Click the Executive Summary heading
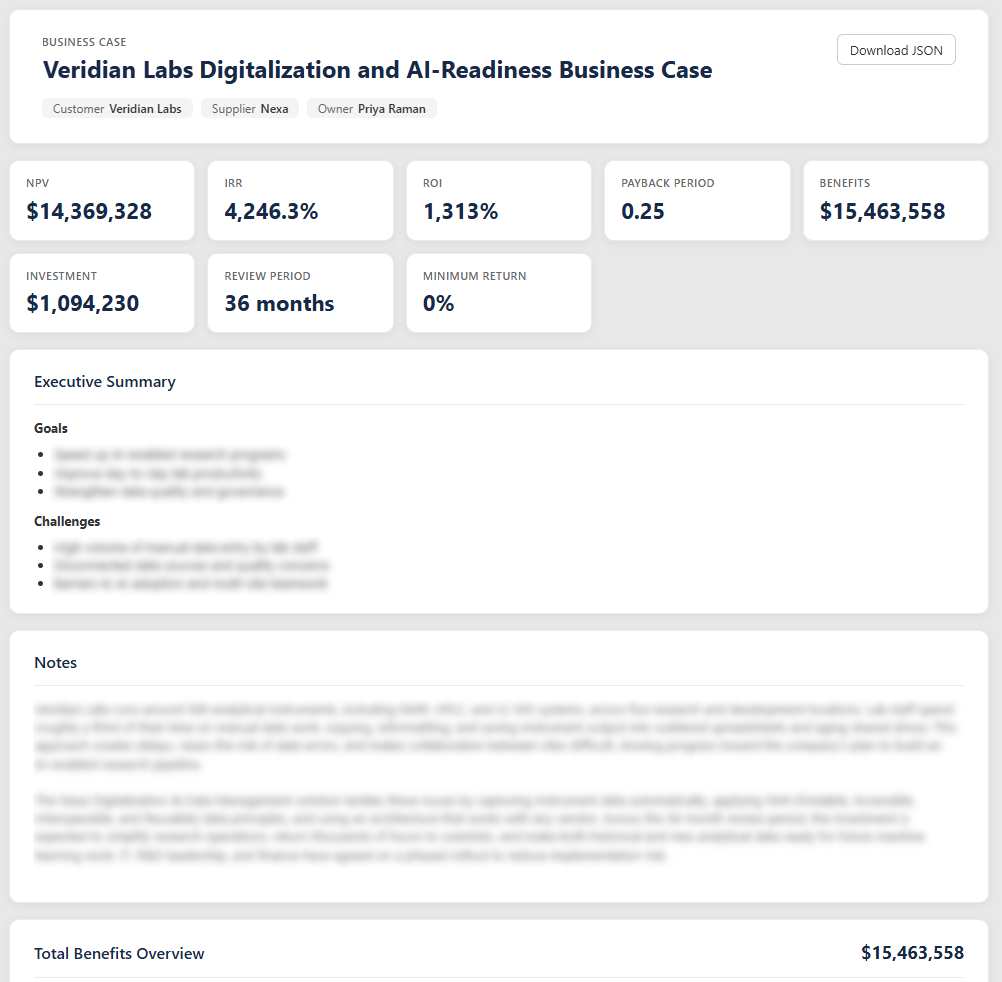1002x982 pixels. click(x=105, y=381)
